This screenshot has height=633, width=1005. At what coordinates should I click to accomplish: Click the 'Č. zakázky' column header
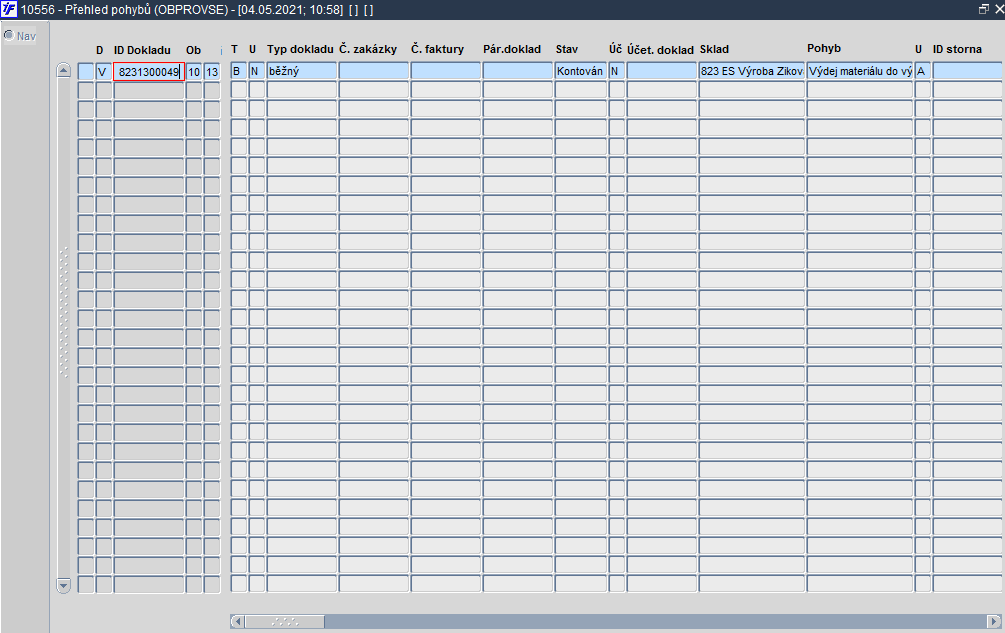click(368, 49)
